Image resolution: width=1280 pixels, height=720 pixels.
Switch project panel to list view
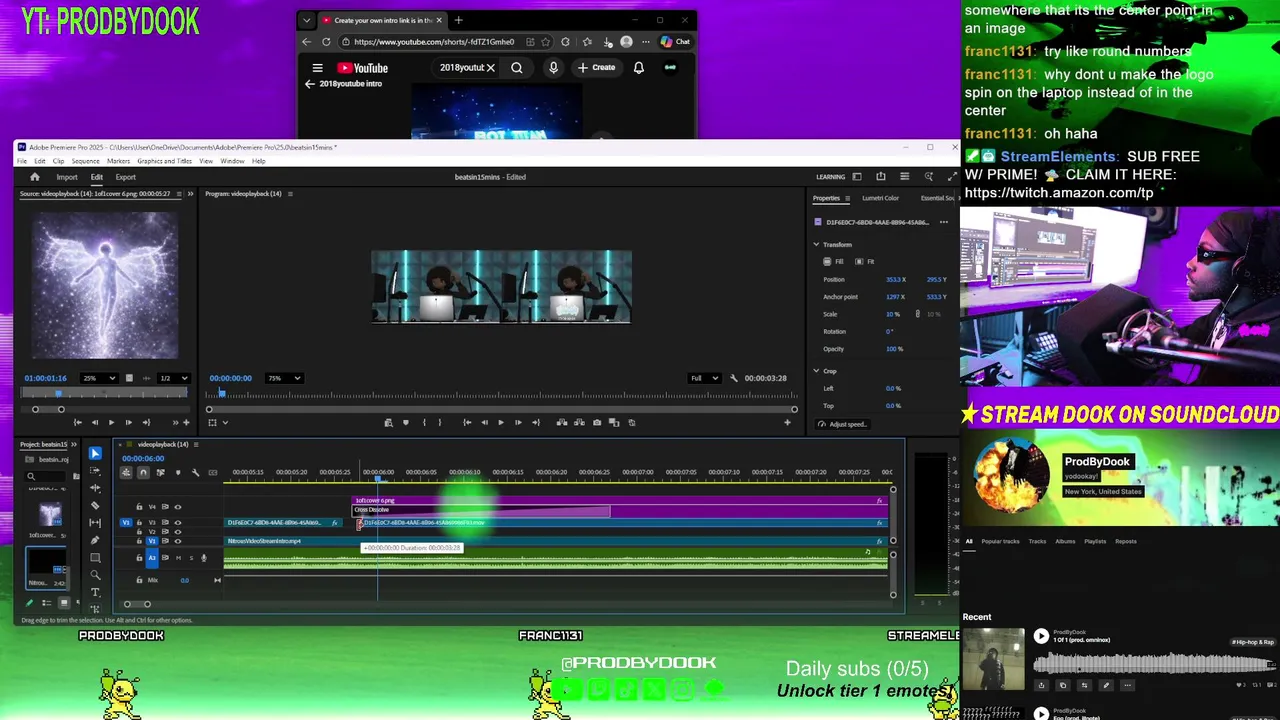[46, 603]
